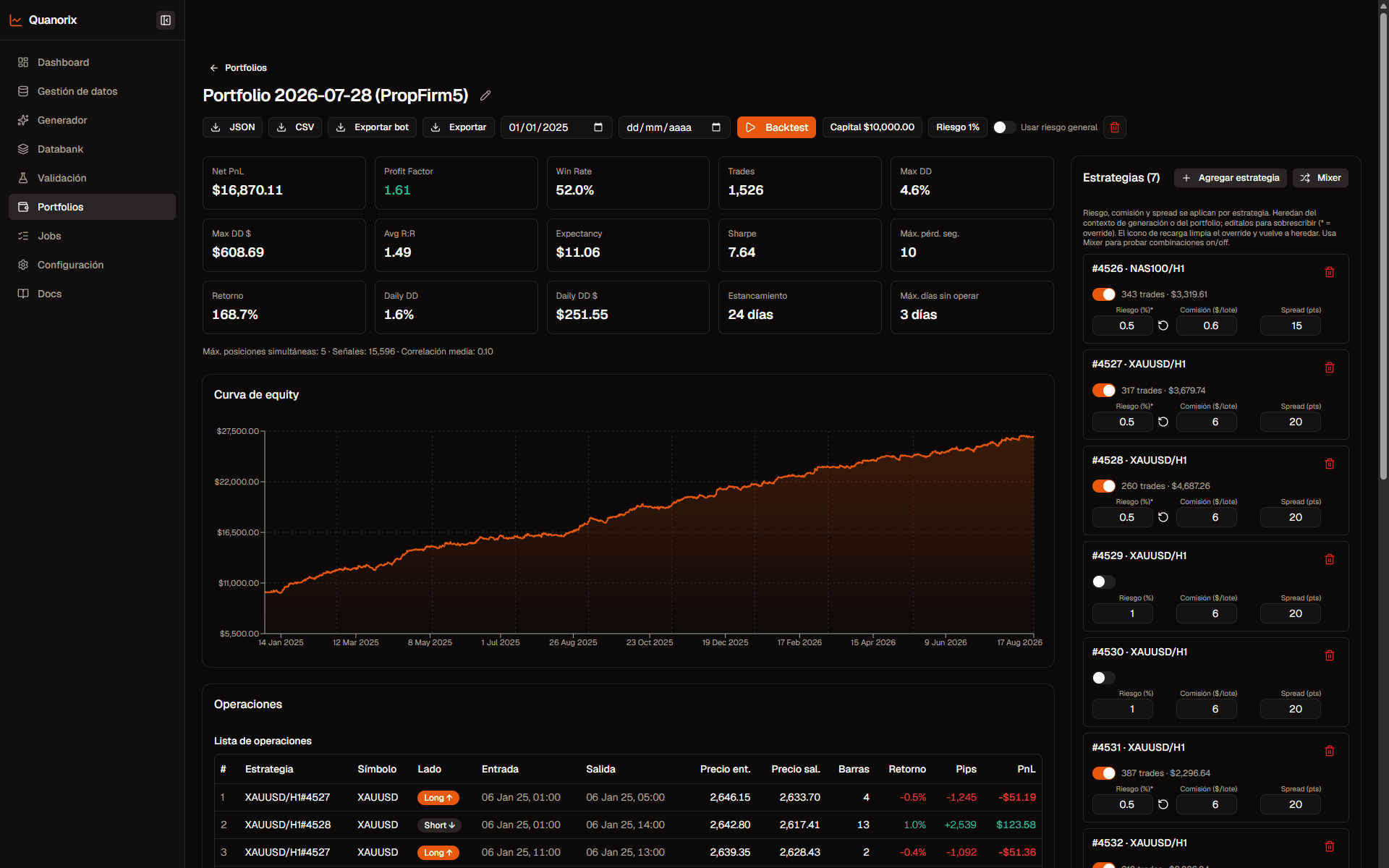The image size is (1389, 868).
Task: Disable strategy #4528 XAUUSD/H1 toggle
Action: (1104, 486)
